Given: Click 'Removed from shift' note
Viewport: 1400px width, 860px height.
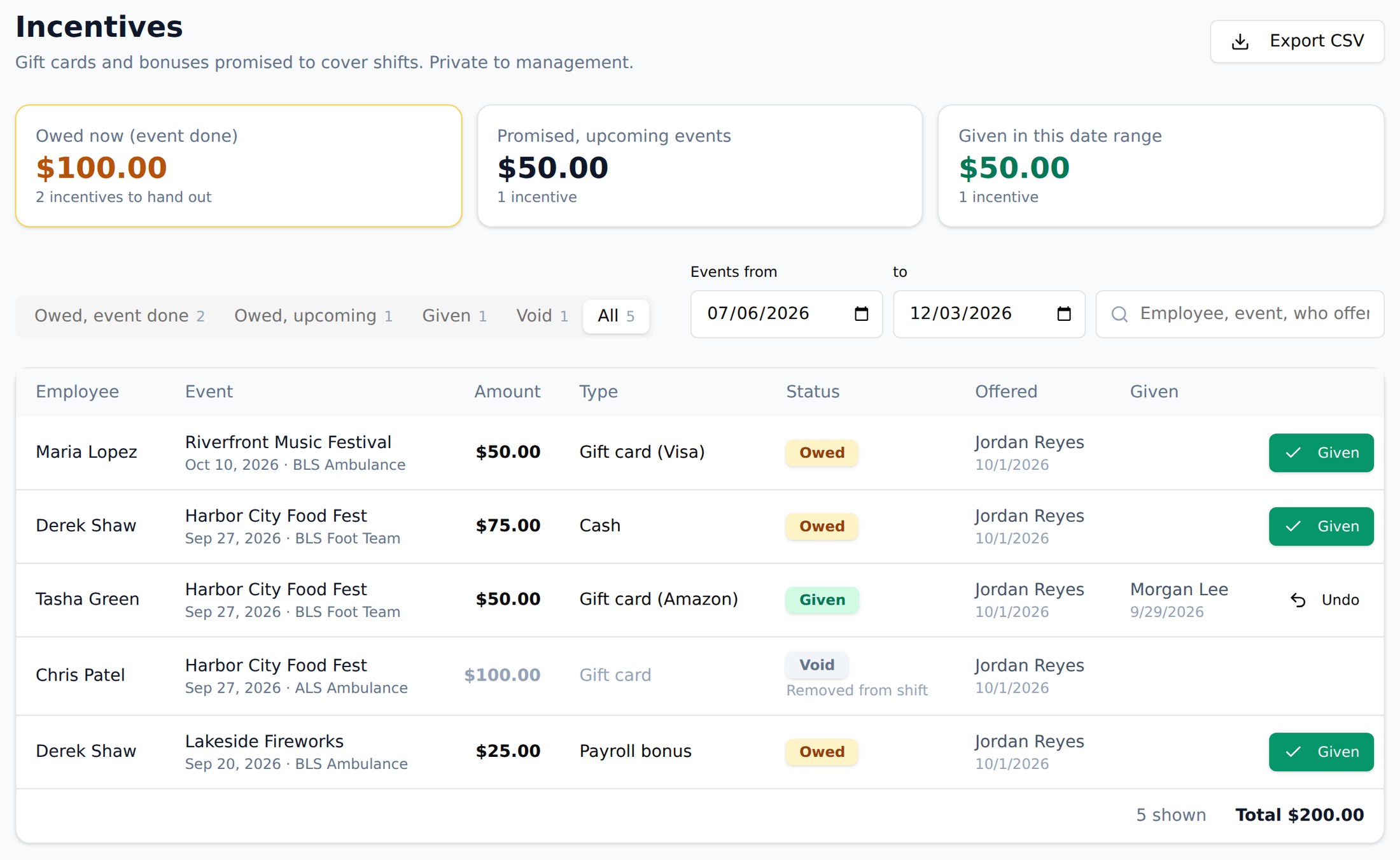Looking at the screenshot, I should tap(857, 690).
